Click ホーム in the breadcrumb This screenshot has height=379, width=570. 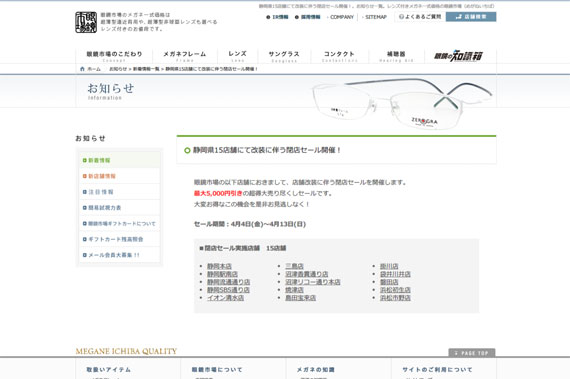(94, 69)
